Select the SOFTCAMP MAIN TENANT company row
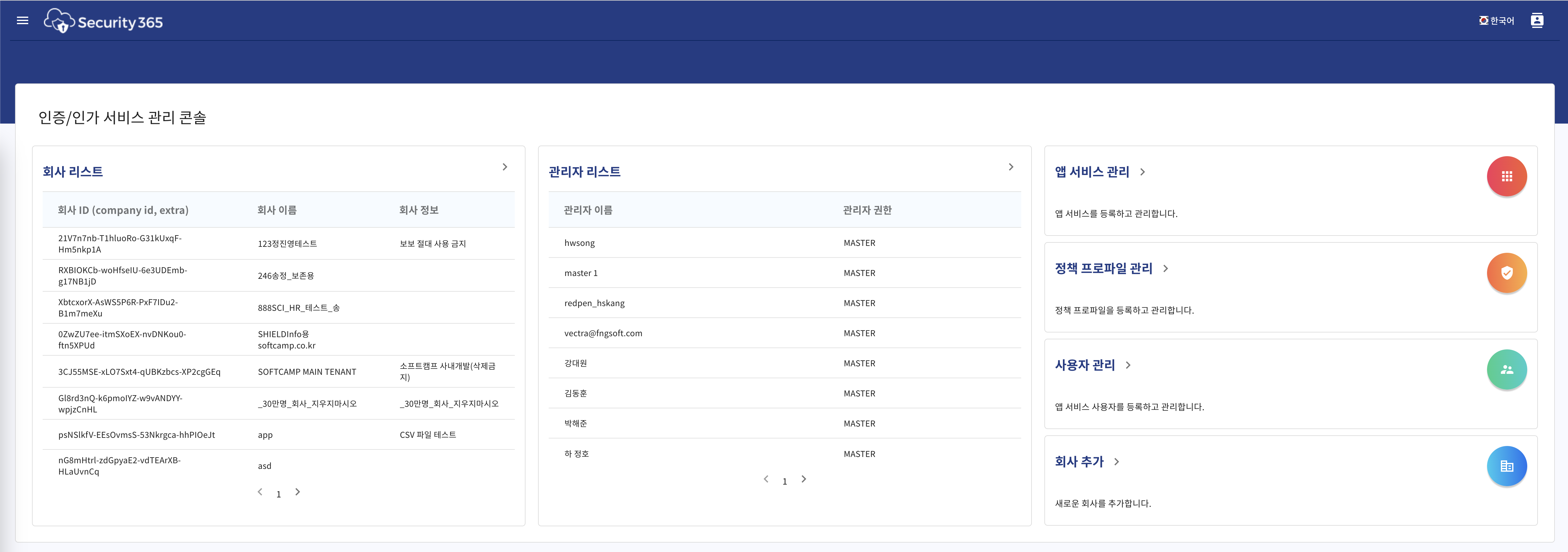Image resolution: width=1568 pixels, height=552 pixels. point(307,372)
